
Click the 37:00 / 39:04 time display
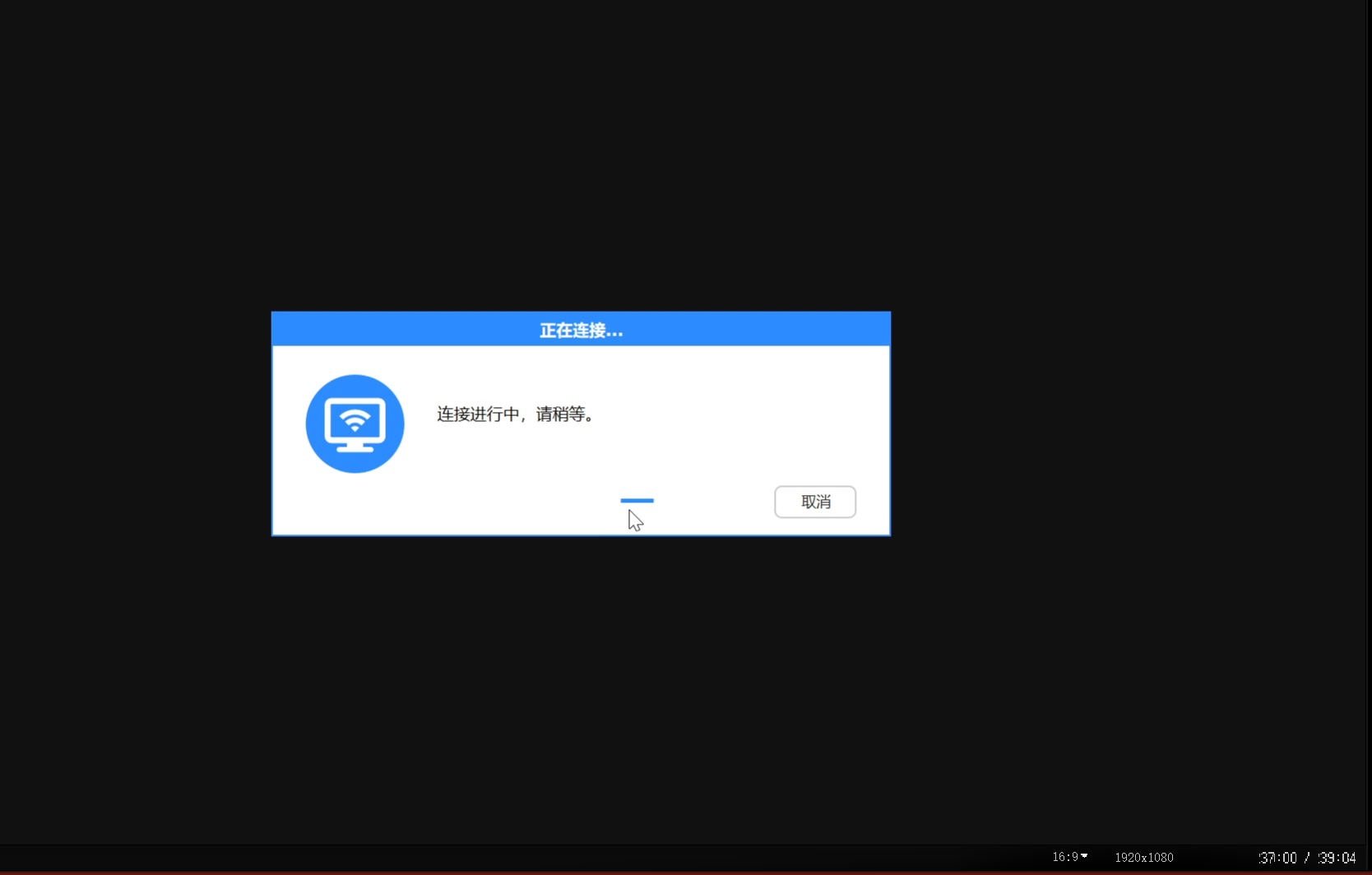pyautogui.click(x=1307, y=858)
